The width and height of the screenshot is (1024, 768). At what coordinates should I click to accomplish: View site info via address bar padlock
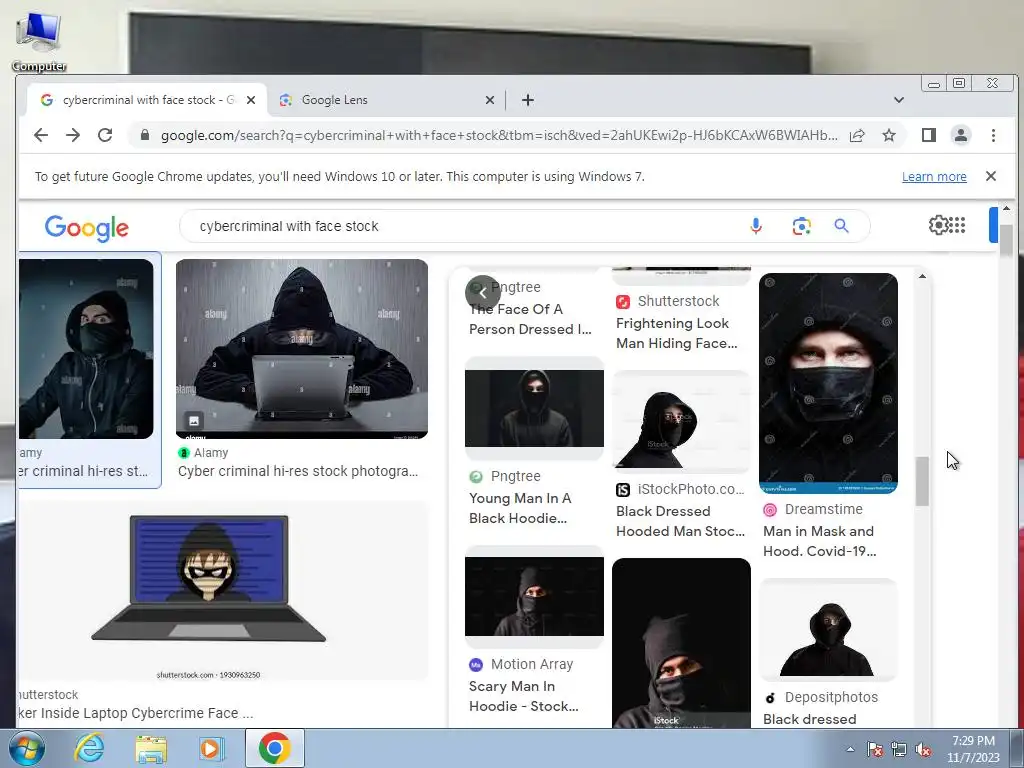click(145, 135)
